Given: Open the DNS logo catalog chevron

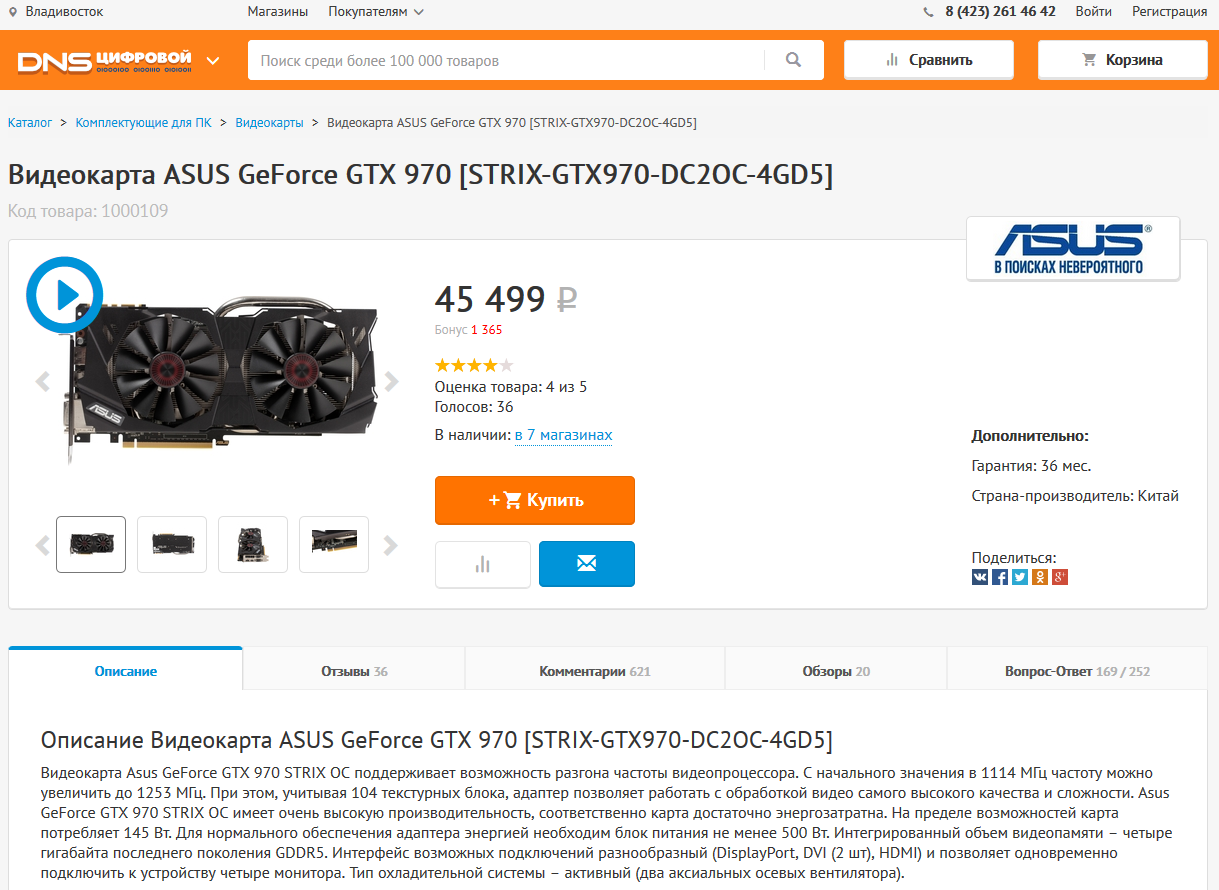Looking at the screenshot, I should pyautogui.click(x=213, y=61).
